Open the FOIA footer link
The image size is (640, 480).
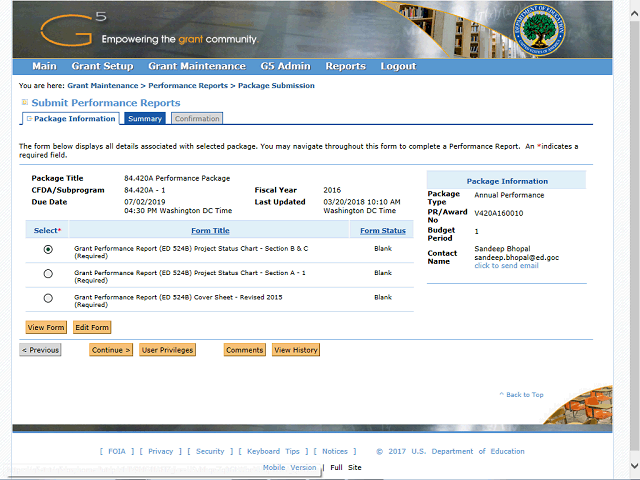(117, 451)
